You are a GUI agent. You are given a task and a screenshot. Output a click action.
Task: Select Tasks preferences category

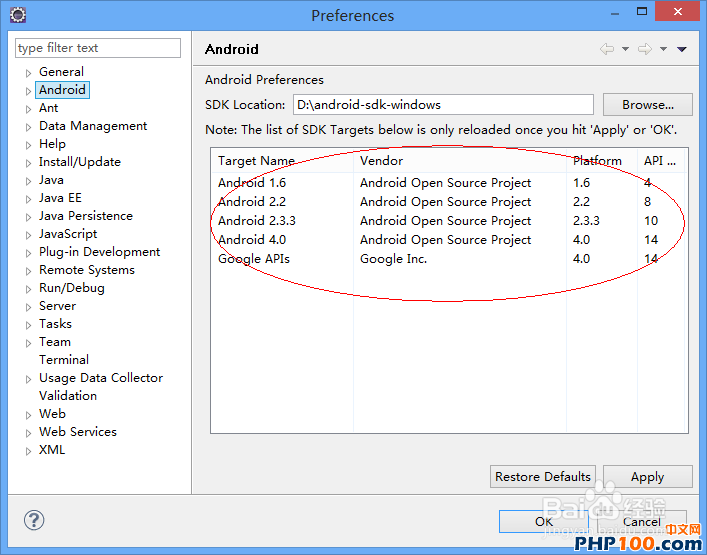coord(55,324)
